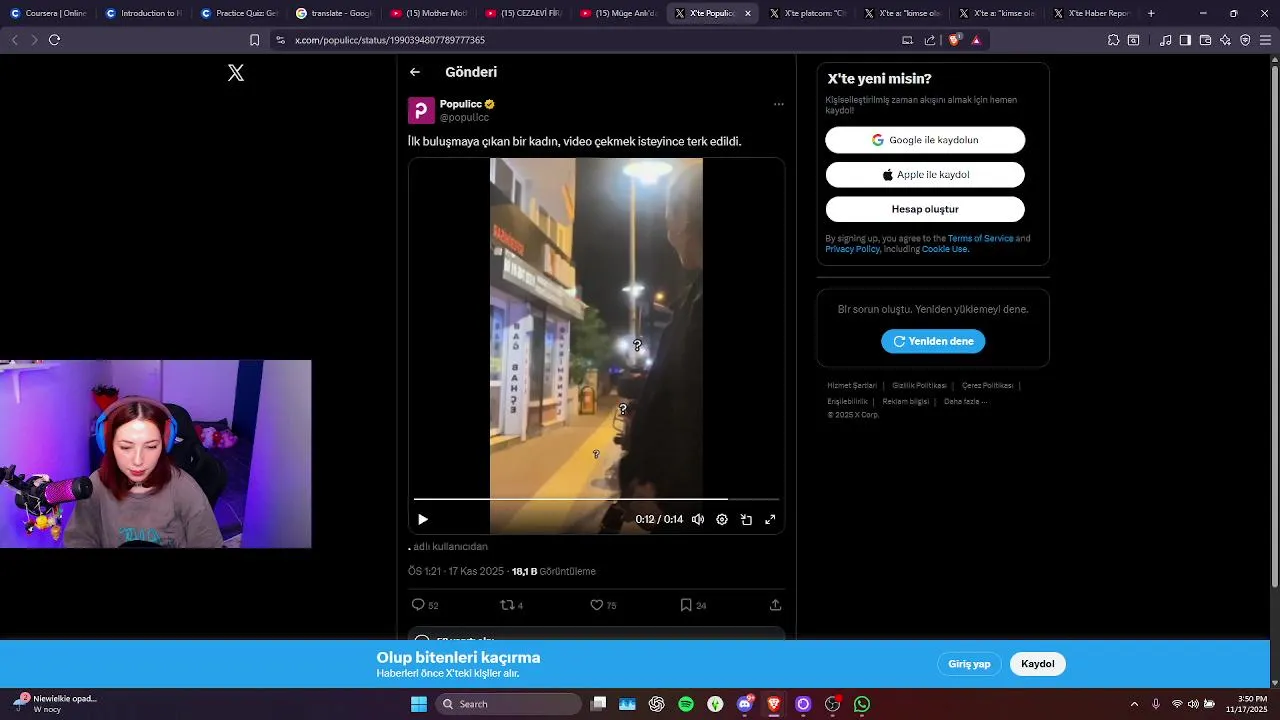1280x720 pixels.
Task: Click the bookmark icon left of the address bar
Action: (x=255, y=40)
